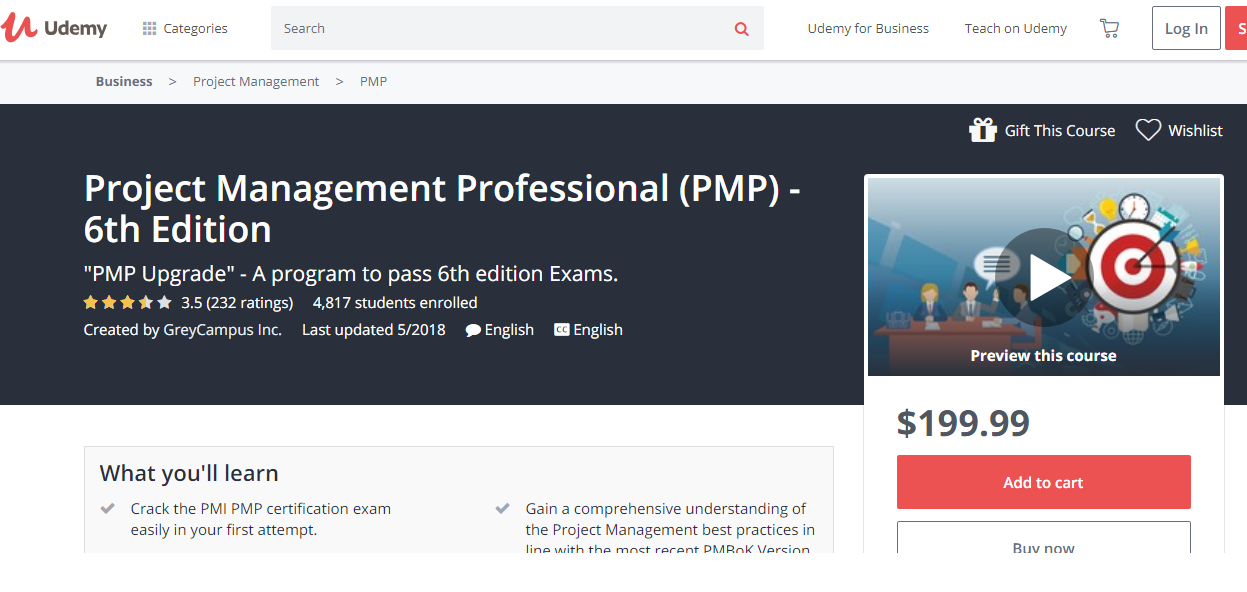Click the speech bubble language icon
Image resolution: width=1247 pixels, height=592 pixels.
tap(473, 330)
